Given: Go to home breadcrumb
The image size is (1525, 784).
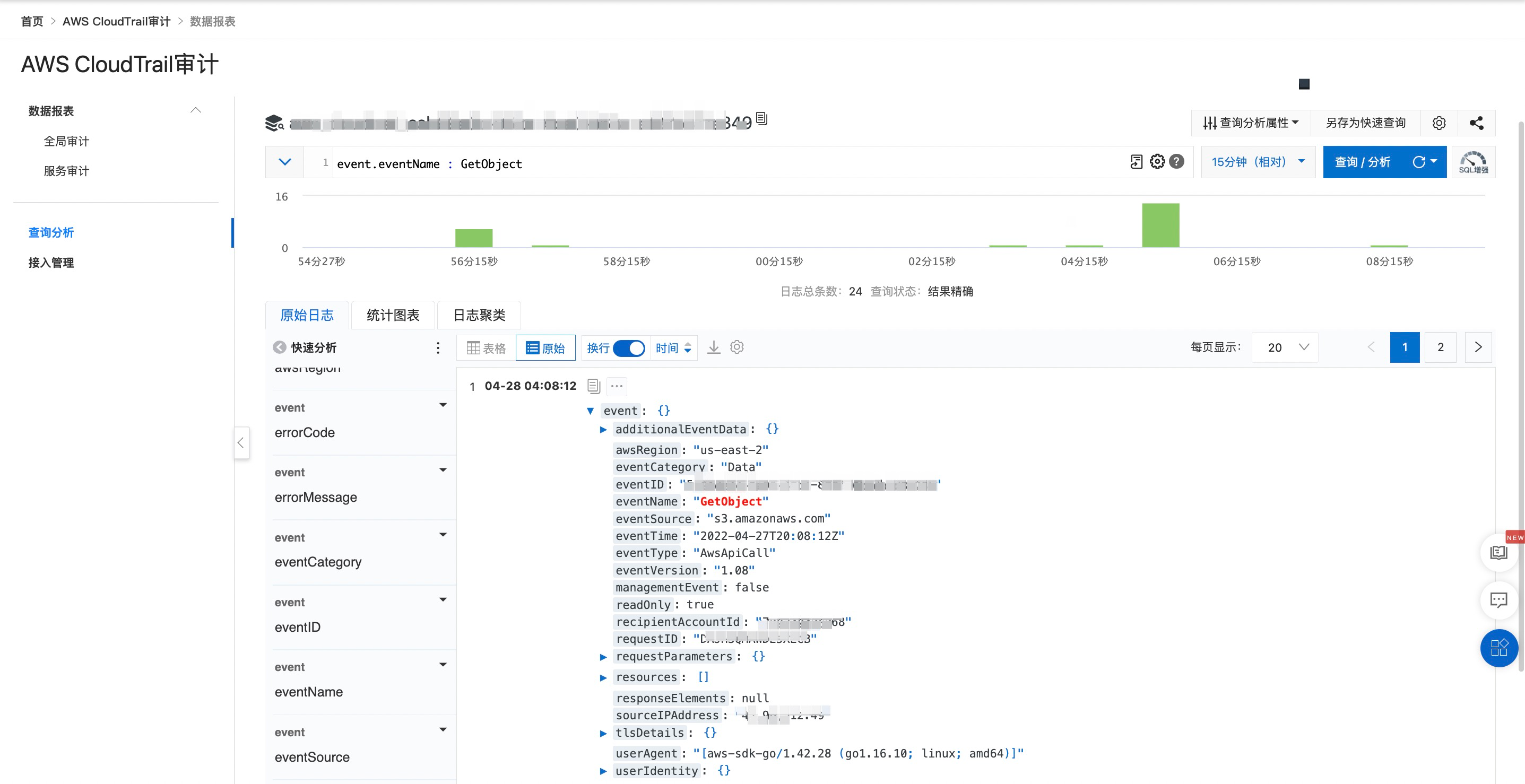Looking at the screenshot, I should coord(32,21).
